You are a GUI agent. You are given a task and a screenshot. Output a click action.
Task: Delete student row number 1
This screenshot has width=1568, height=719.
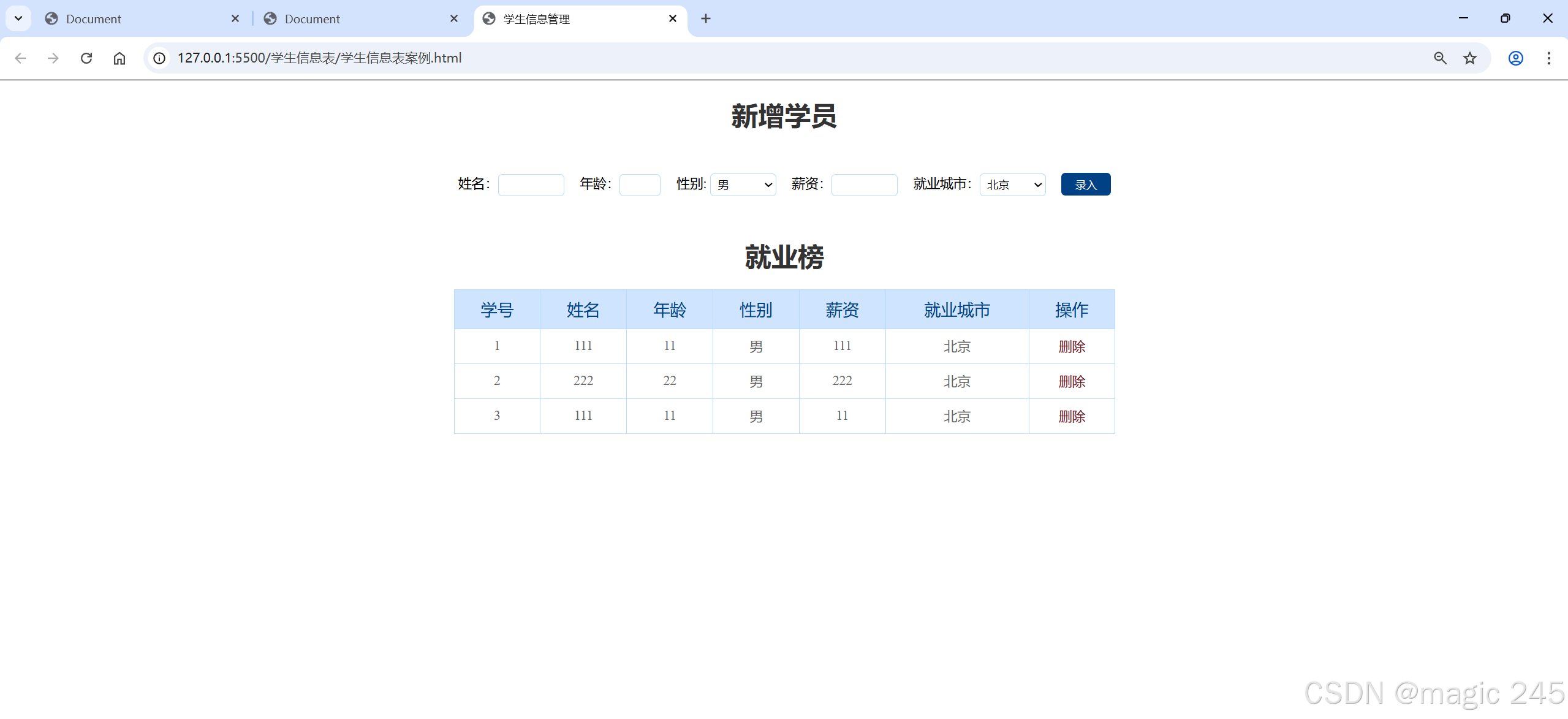click(1072, 346)
